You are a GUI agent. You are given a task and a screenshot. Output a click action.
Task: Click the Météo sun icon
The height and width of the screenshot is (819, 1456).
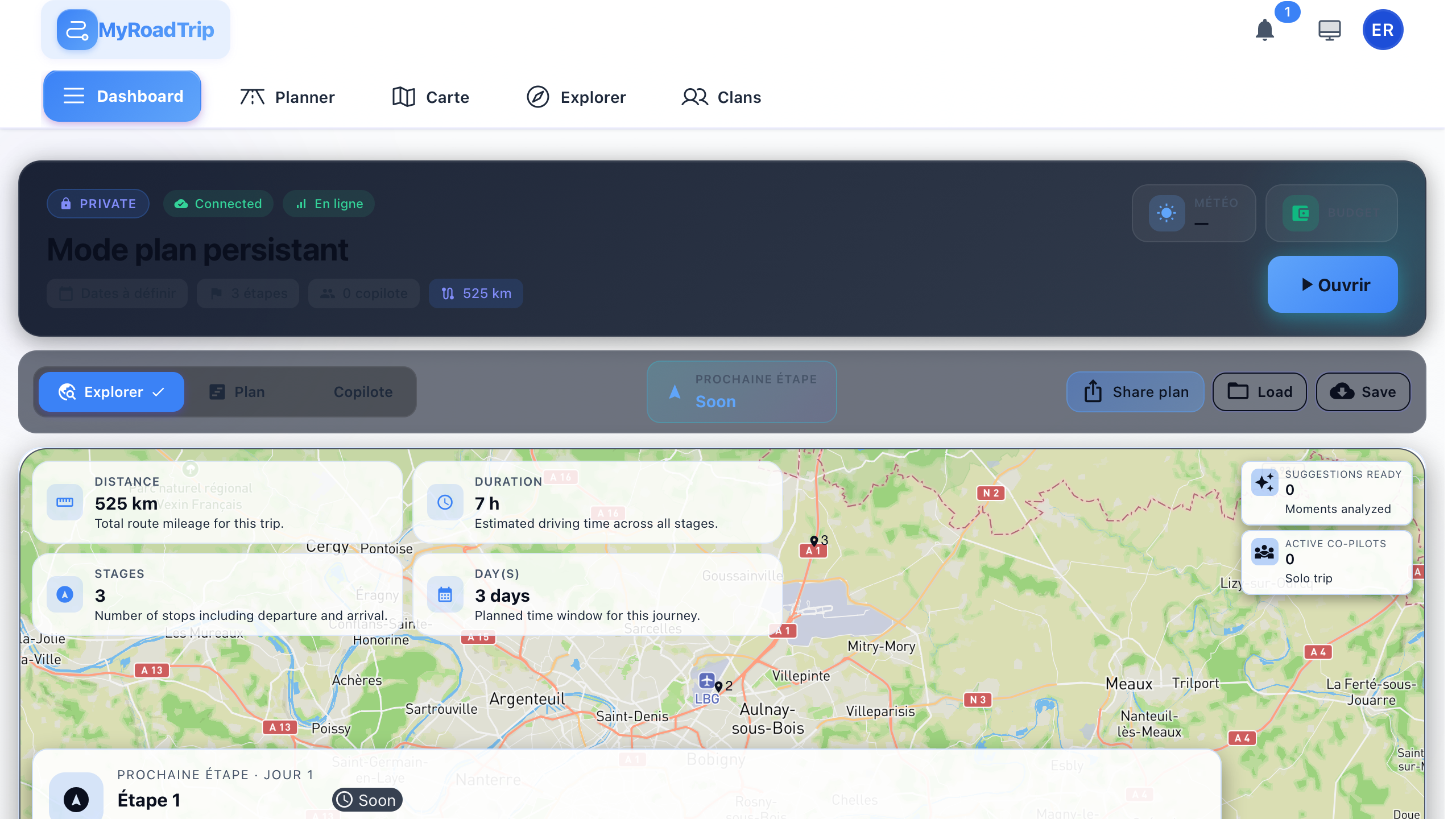point(1167,213)
